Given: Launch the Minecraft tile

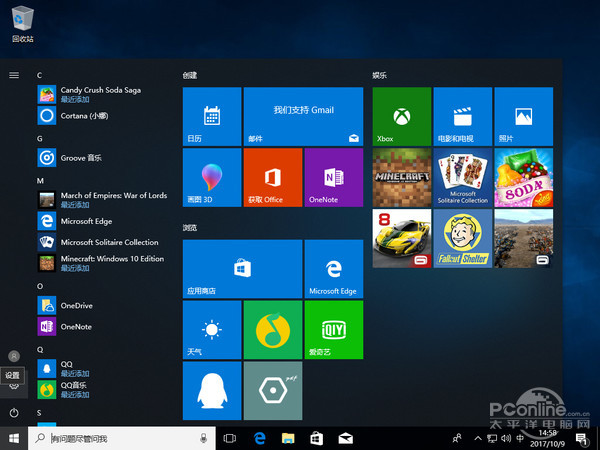Looking at the screenshot, I should coord(402,178).
